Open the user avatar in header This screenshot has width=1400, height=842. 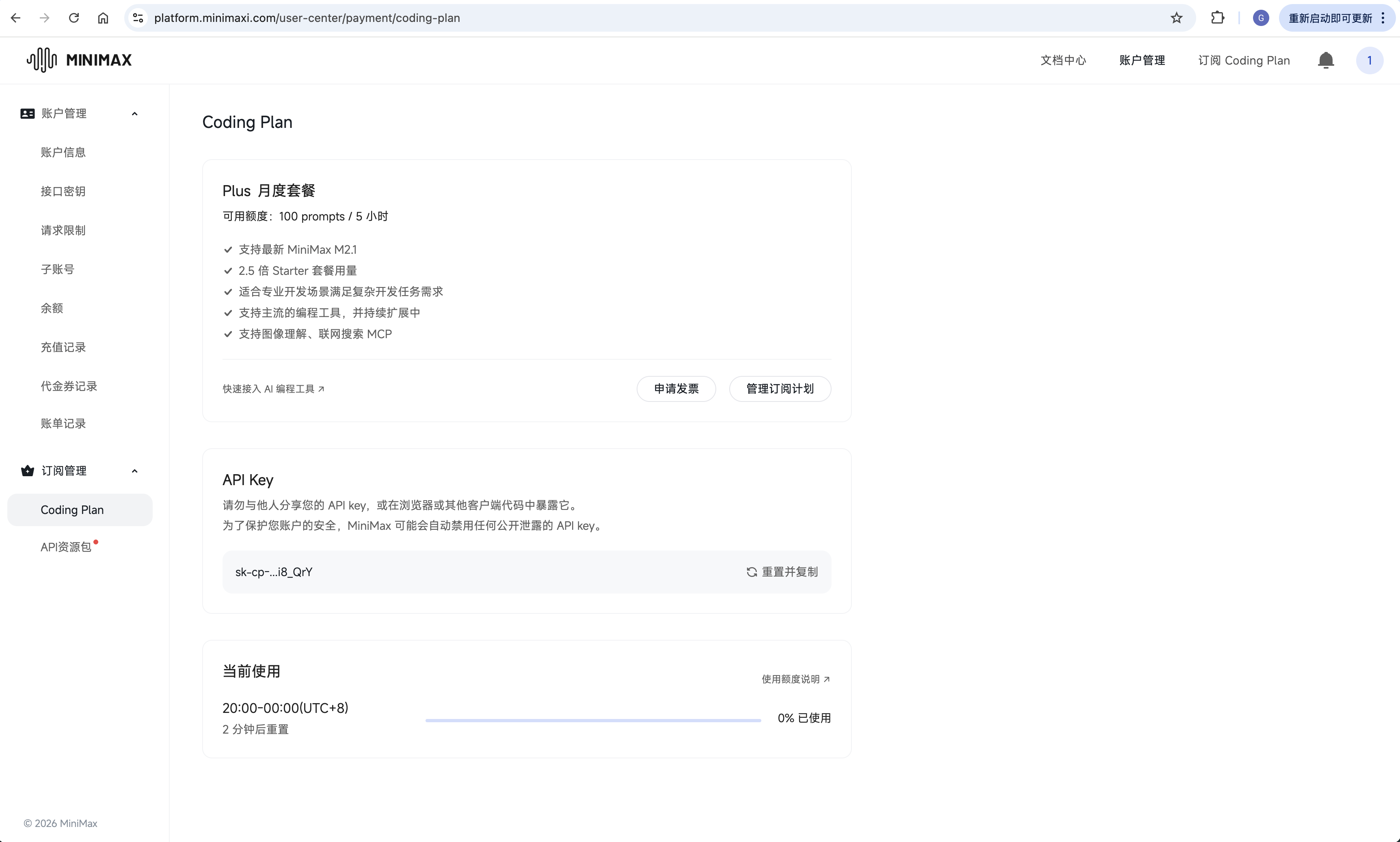pos(1370,60)
